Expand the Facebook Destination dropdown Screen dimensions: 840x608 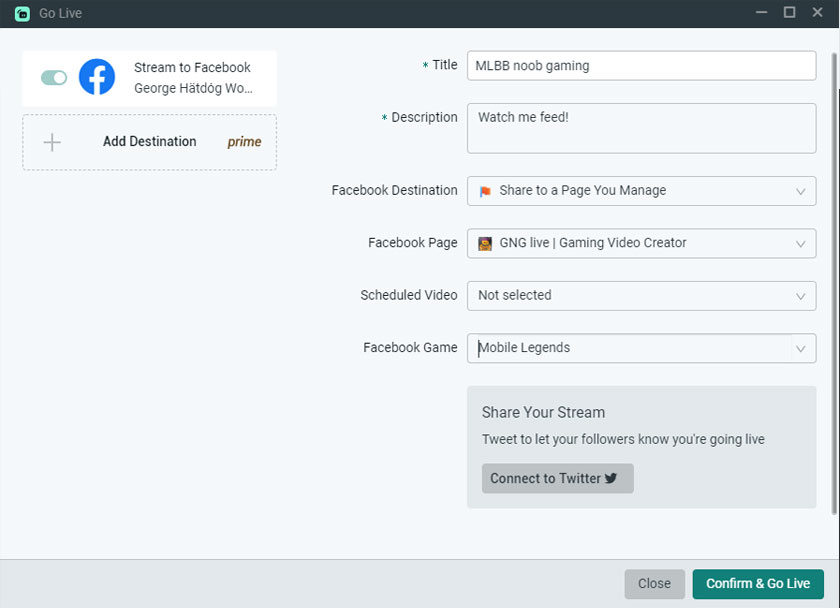click(x=800, y=191)
